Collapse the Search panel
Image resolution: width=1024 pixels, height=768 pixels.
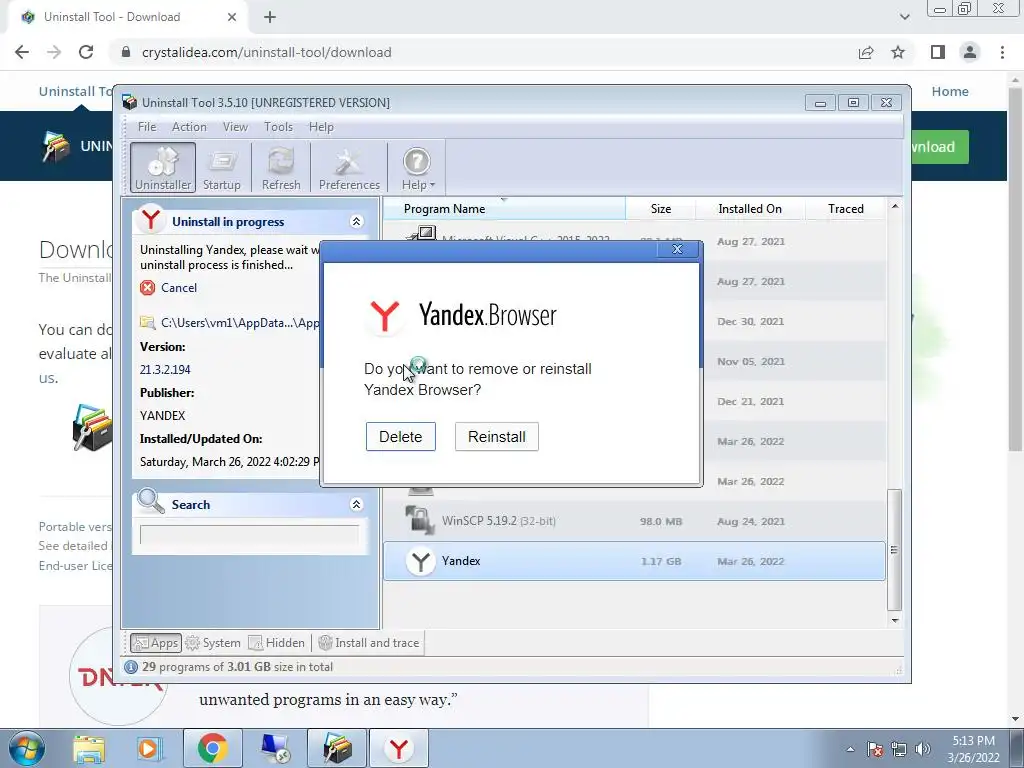pos(356,504)
